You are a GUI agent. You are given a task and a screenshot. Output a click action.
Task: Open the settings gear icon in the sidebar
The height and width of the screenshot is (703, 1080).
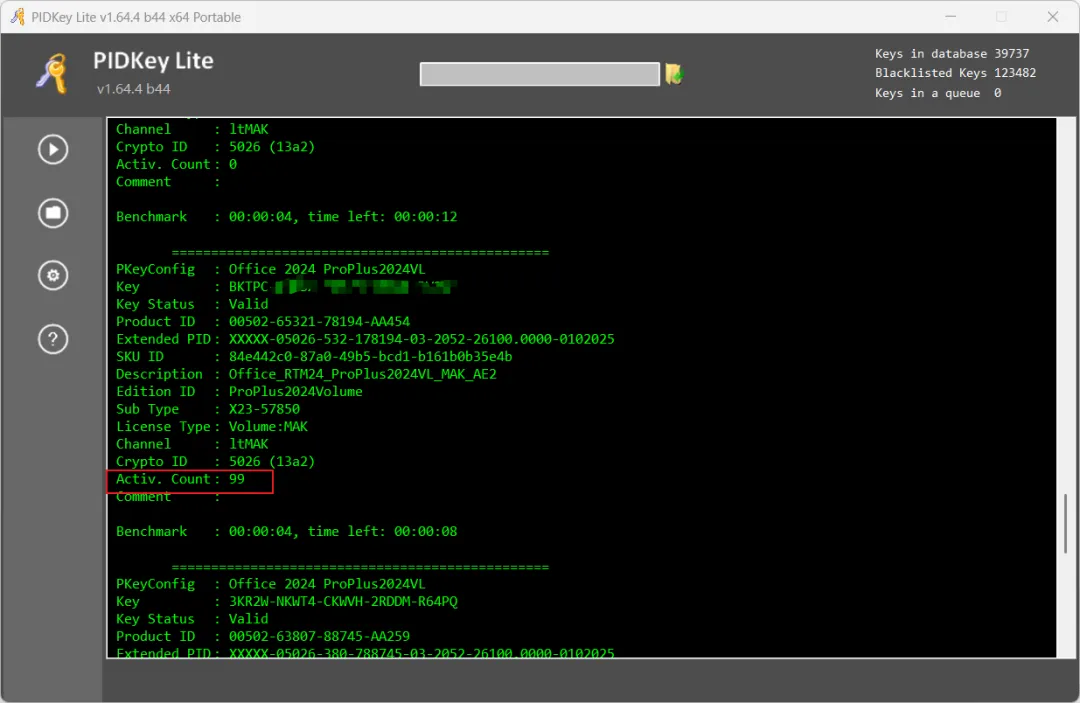(53, 275)
